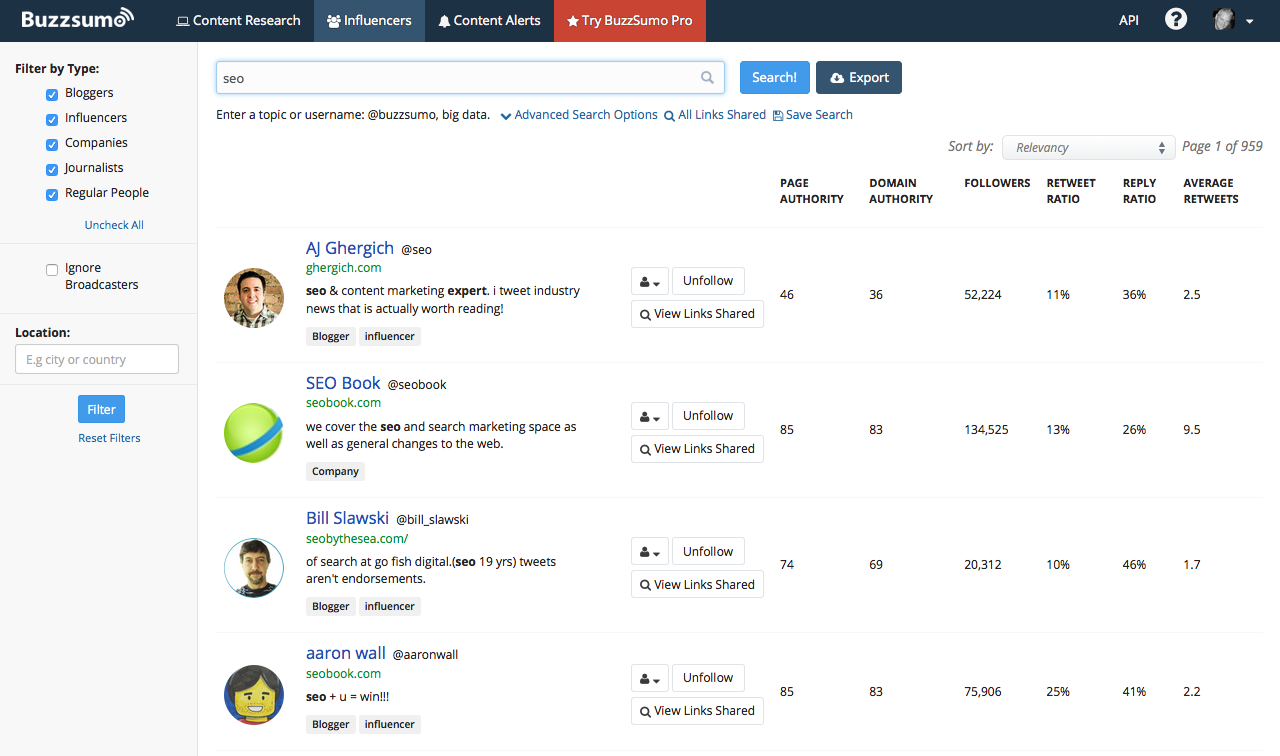The height and width of the screenshot is (756, 1280).
Task: Open SEO Book profile name link
Action: click(x=343, y=383)
